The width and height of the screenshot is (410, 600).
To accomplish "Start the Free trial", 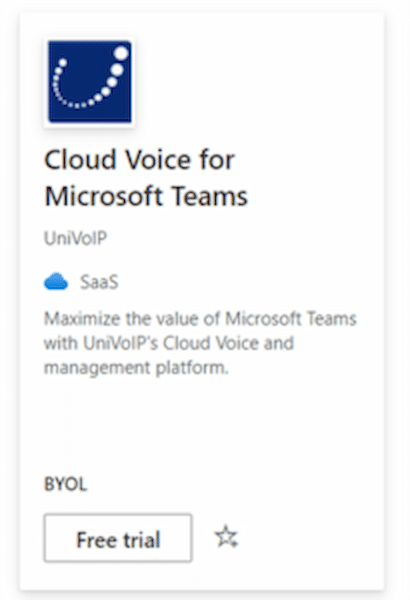I will click(118, 538).
